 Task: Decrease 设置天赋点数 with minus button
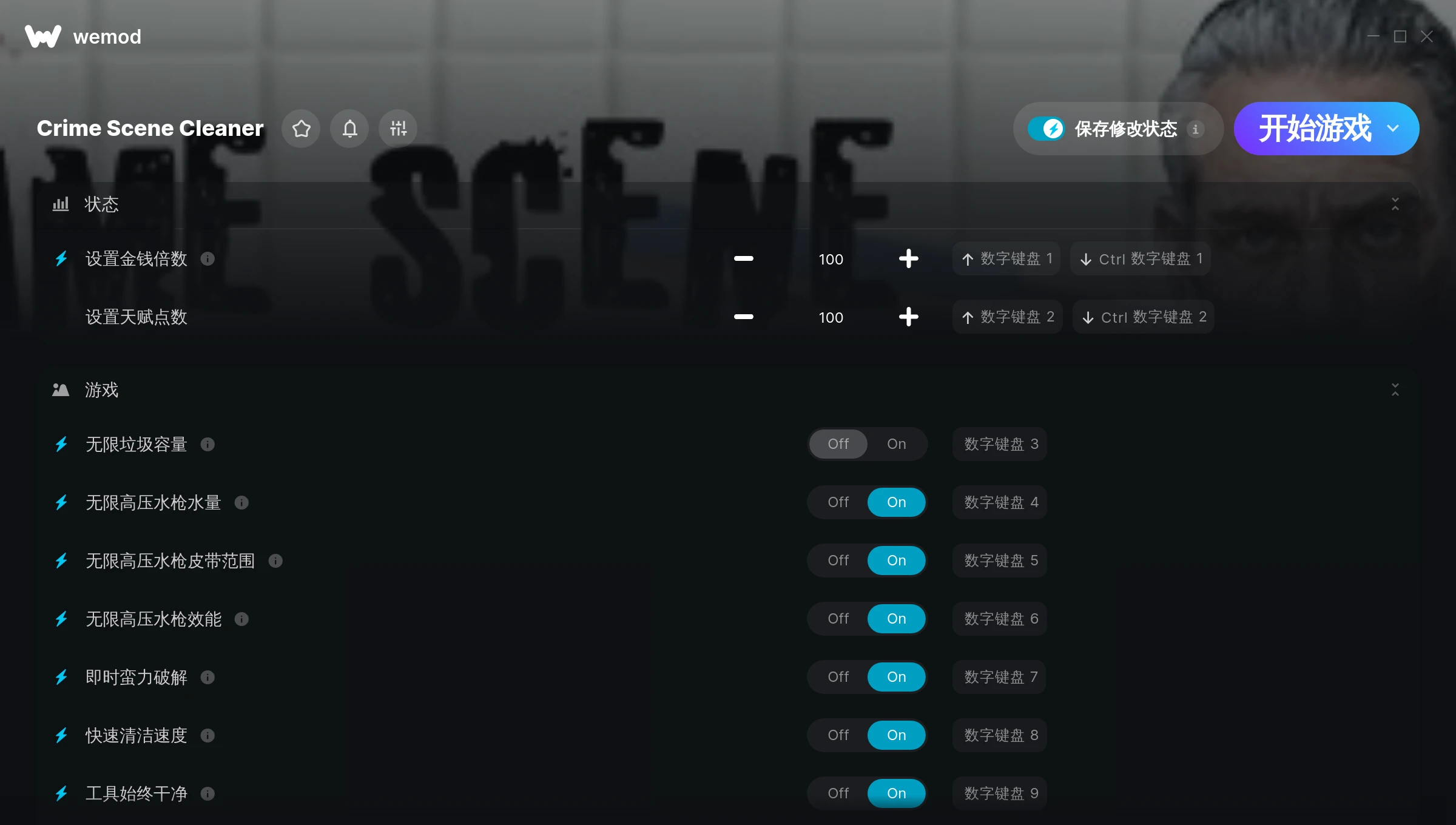click(744, 317)
